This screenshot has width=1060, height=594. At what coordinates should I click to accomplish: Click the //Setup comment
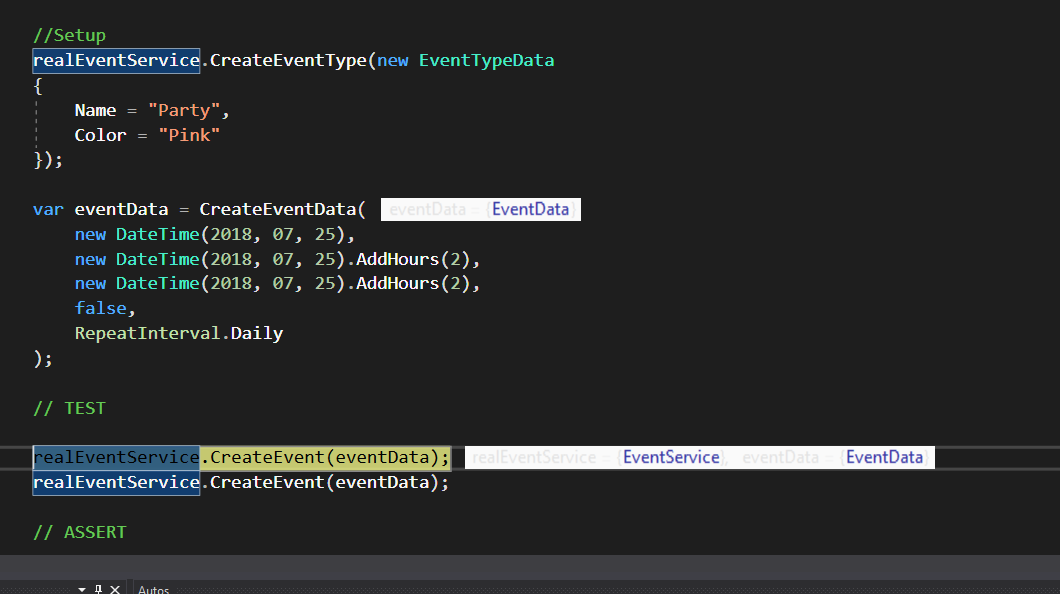70,35
